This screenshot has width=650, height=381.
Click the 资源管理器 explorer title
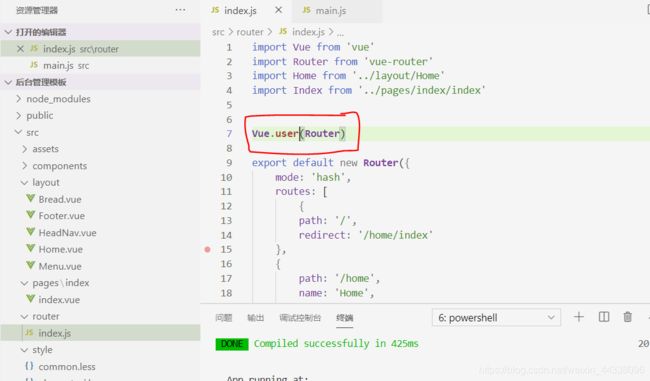pos(36,10)
